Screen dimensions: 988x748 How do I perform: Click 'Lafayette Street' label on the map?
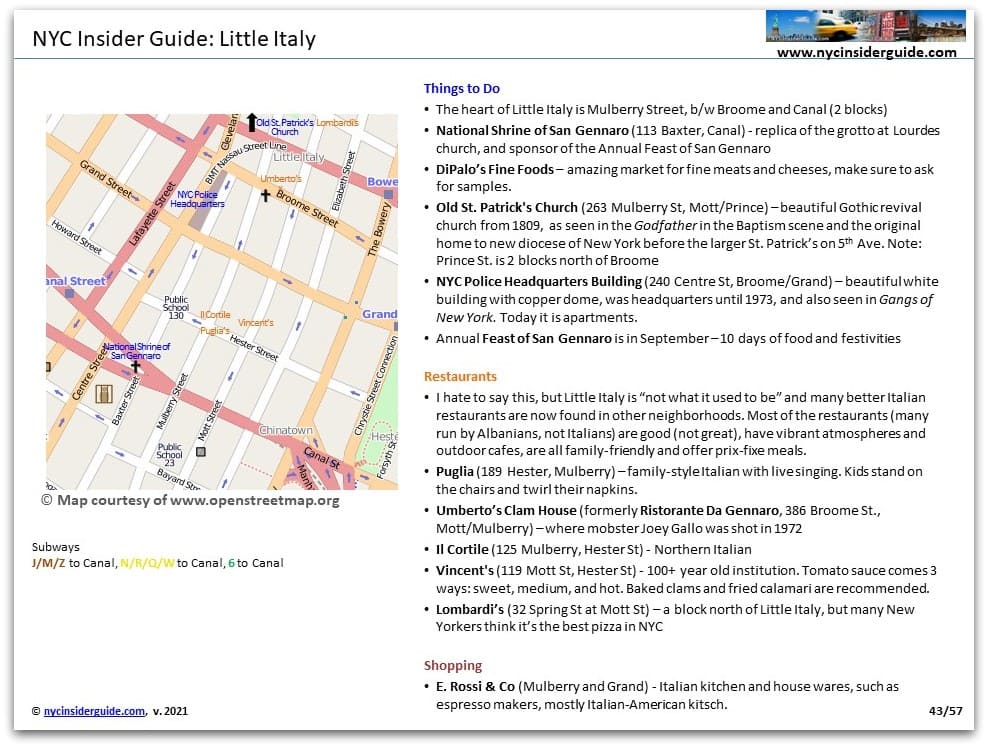(x=152, y=214)
